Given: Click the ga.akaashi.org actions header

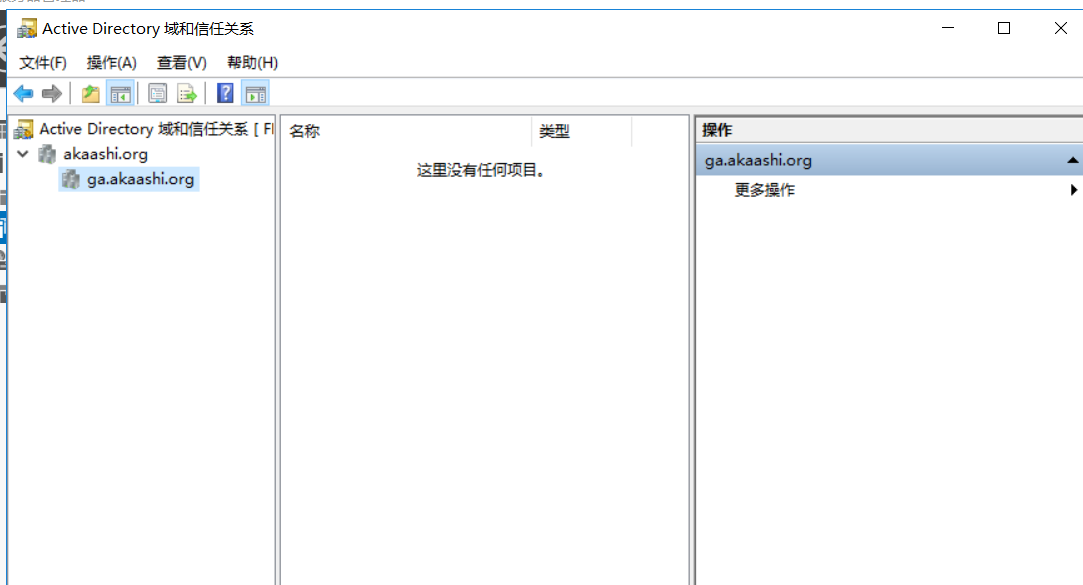Looking at the screenshot, I should [x=889, y=160].
